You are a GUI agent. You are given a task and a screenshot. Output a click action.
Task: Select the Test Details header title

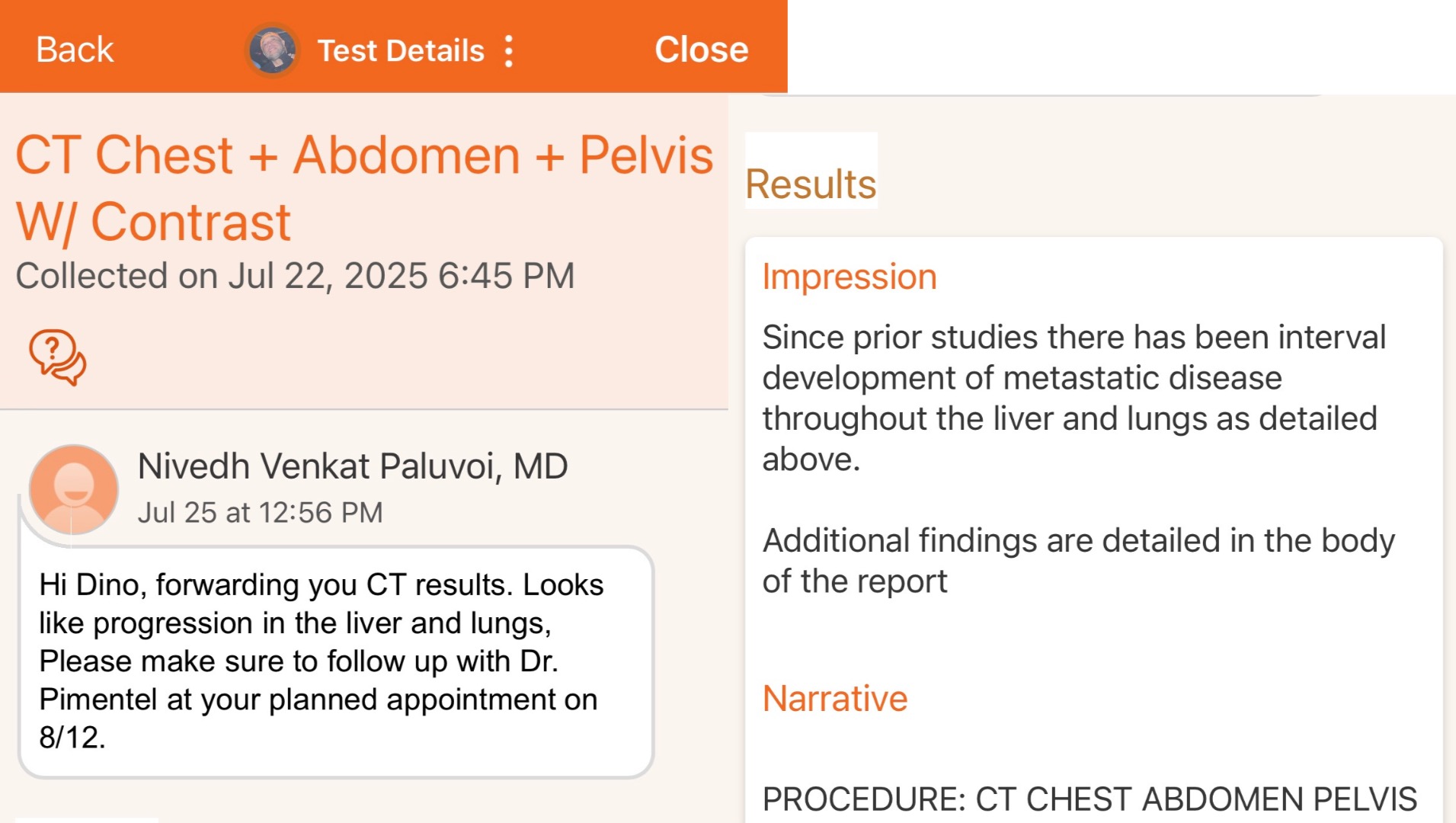pos(401,51)
